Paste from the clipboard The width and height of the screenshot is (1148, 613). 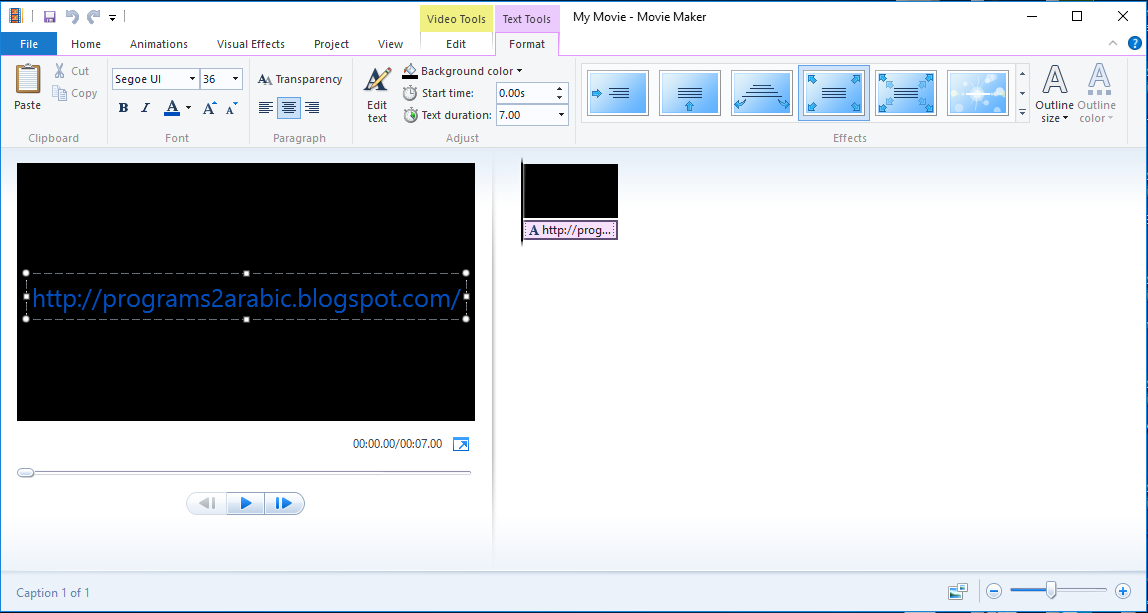click(x=28, y=87)
